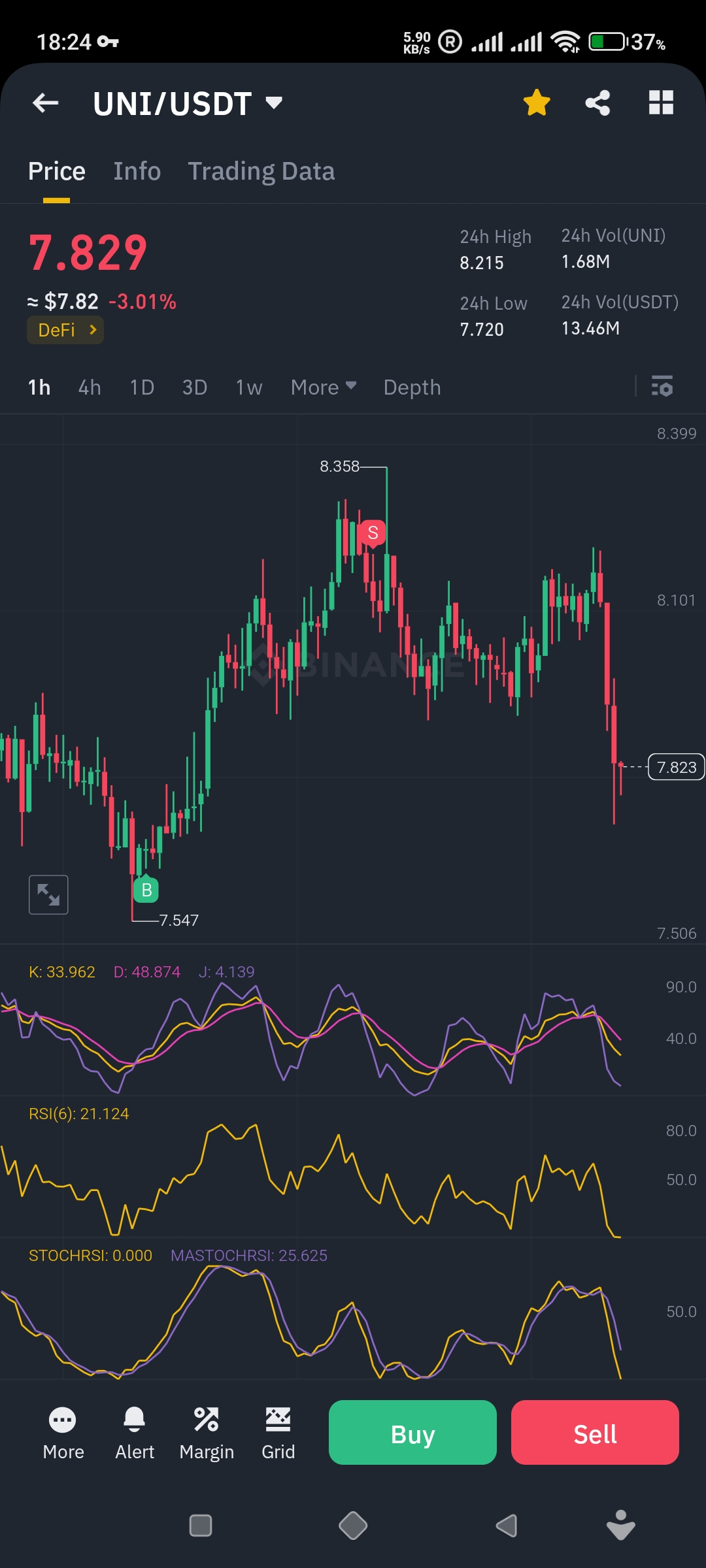Open the Alert bell icon
Image resolution: width=706 pixels, height=1568 pixels.
pos(134,1433)
